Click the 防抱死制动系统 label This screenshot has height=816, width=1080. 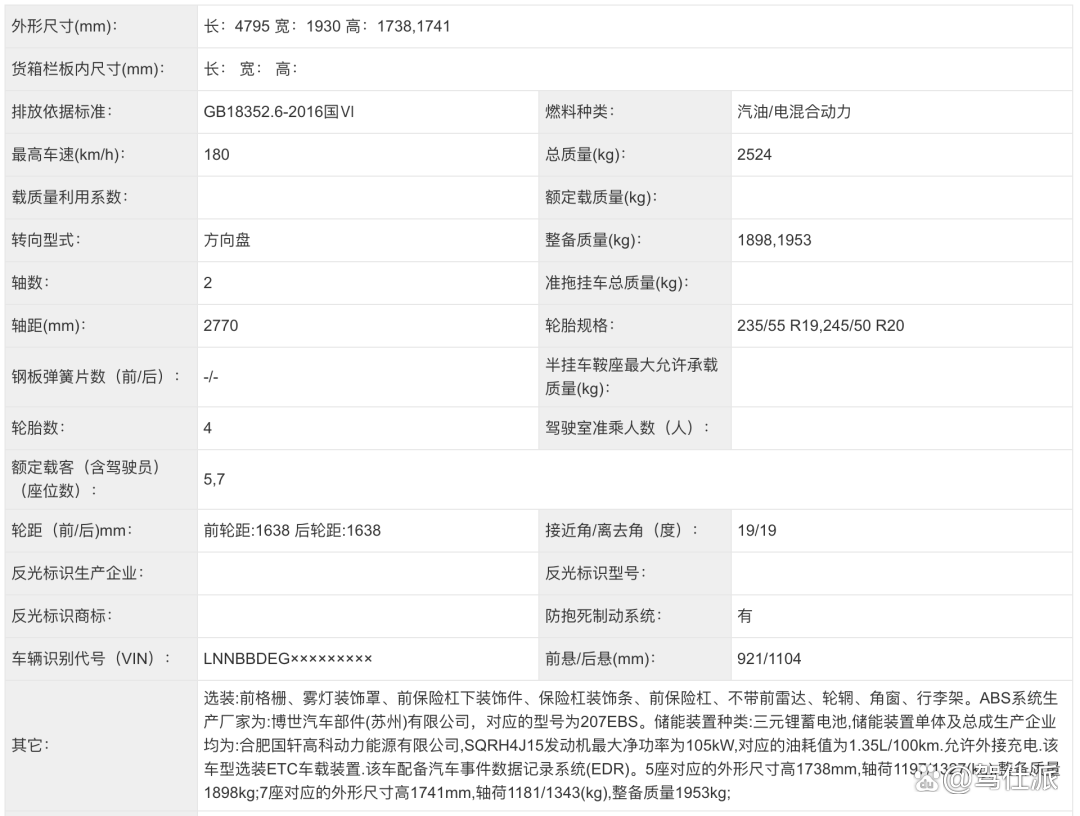pyautogui.click(x=603, y=616)
